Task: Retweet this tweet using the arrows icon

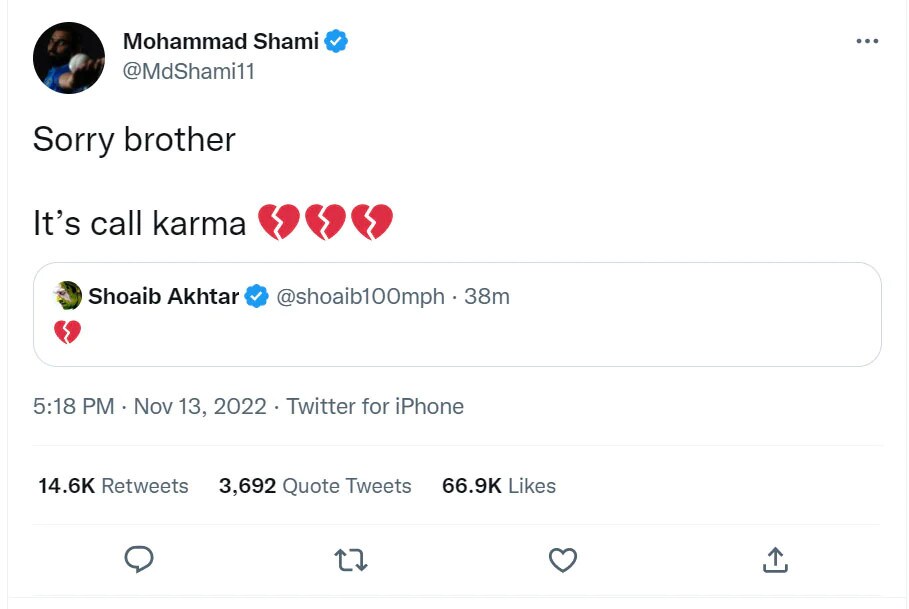Action: 351,561
